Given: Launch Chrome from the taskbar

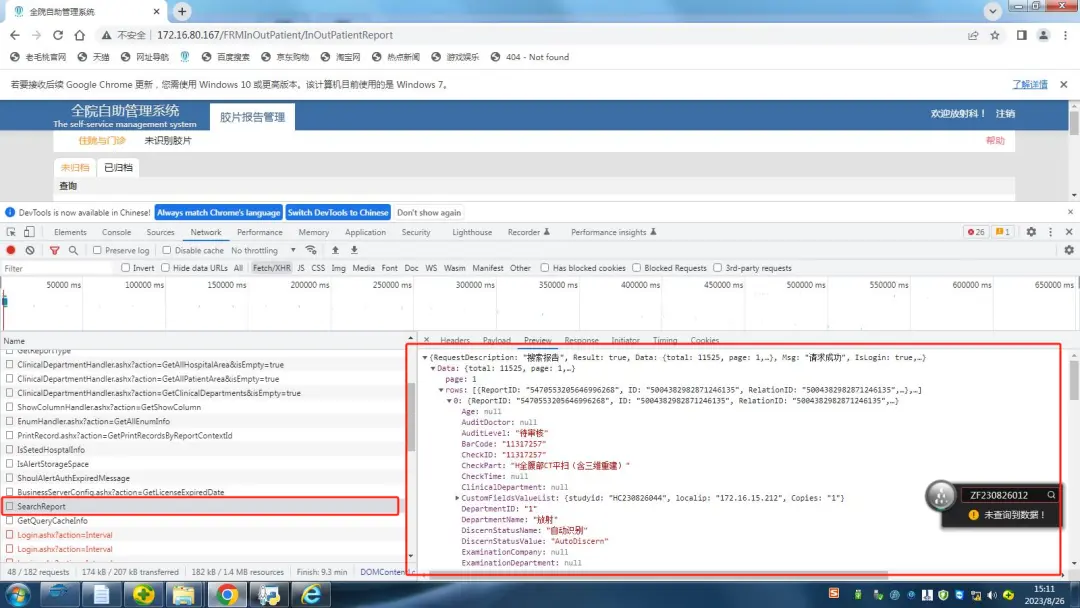Looking at the screenshot, I should click(x=227, y=594).
